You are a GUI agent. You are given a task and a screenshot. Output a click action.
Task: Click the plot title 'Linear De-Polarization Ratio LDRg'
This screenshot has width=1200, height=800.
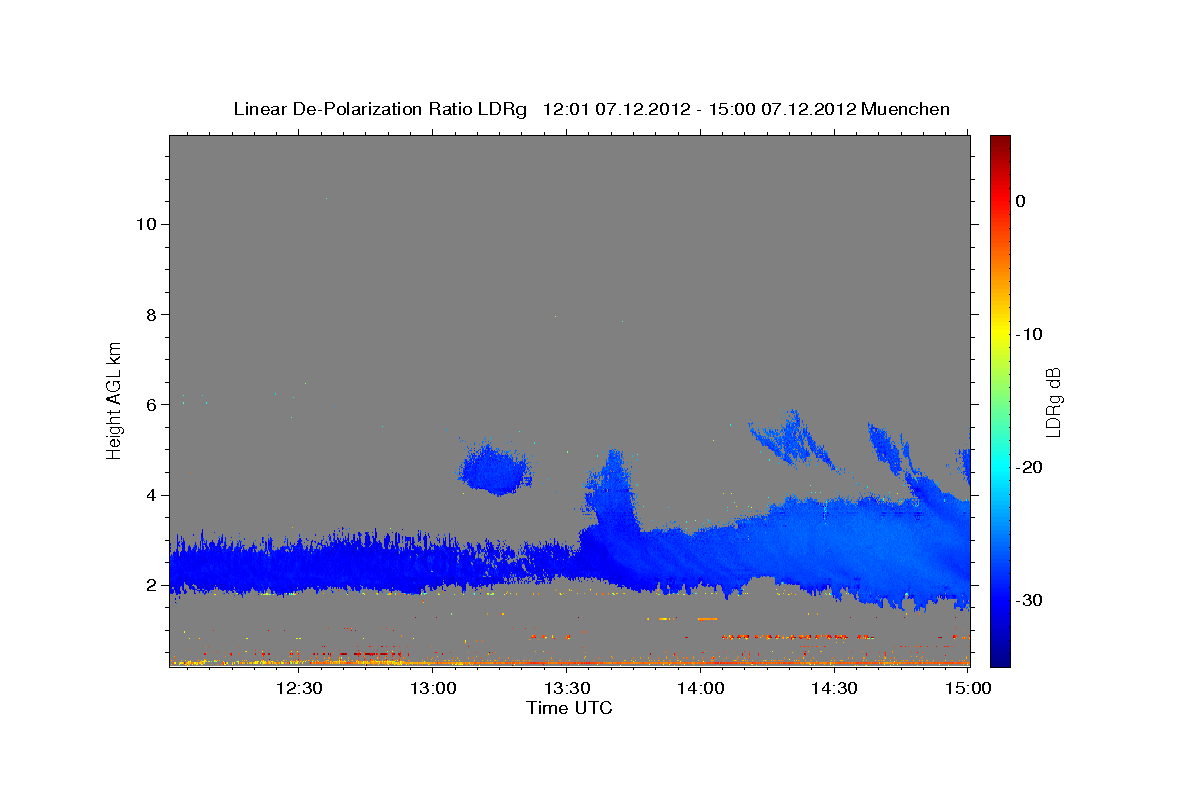pyautogui.click(x=380, y=109)
